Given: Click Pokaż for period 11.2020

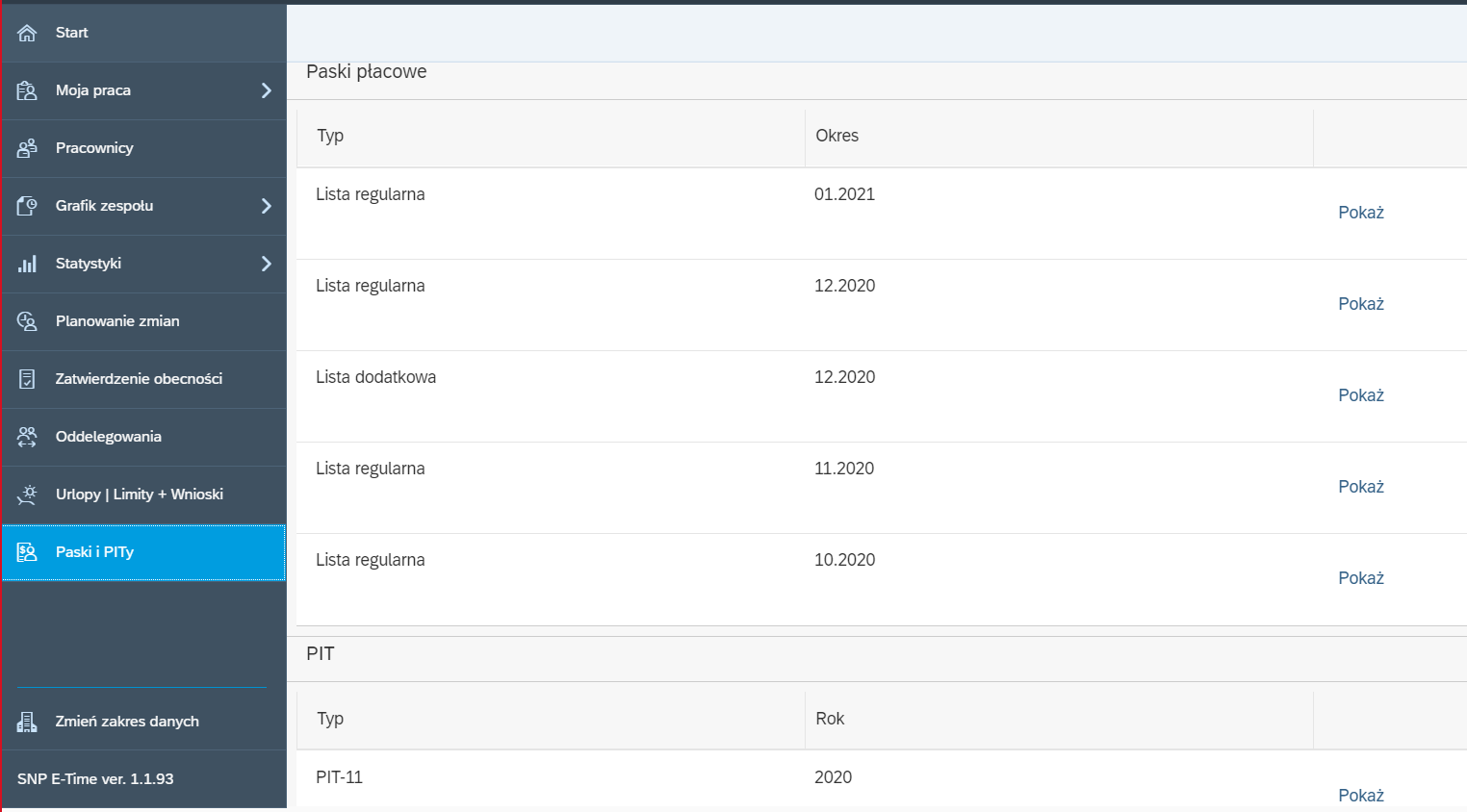Looking at the screenshot, I should [1361, 487].
